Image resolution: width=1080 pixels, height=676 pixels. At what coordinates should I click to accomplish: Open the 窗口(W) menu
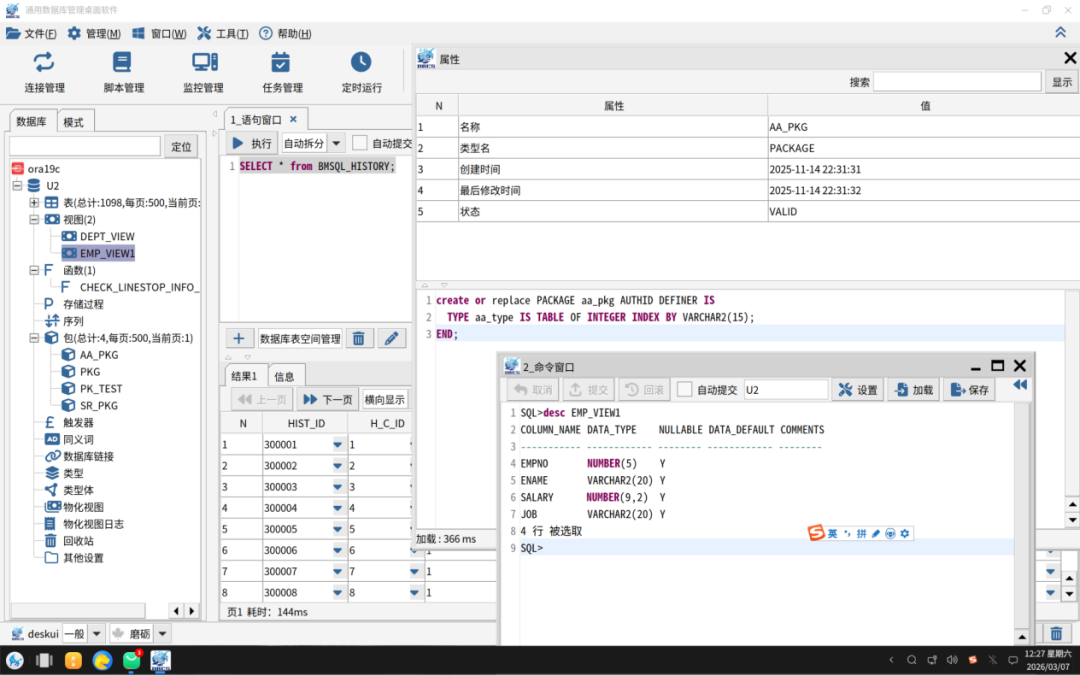tap(159, 33)
